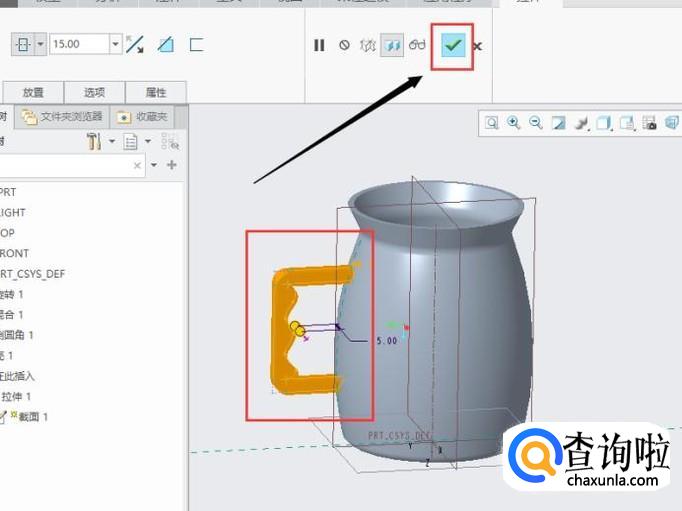Click the repaint icon in the view toolbar
The image size is (682, 511).
(x=558, y=123)
